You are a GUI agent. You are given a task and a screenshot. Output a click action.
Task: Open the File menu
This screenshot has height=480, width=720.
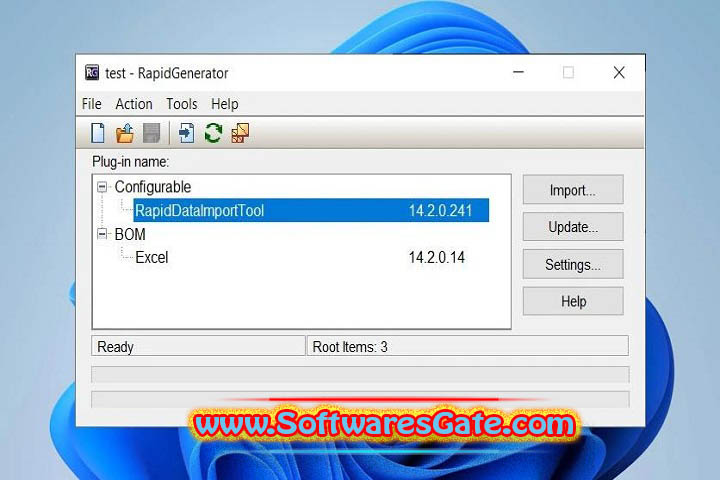(x=91, y=104)
